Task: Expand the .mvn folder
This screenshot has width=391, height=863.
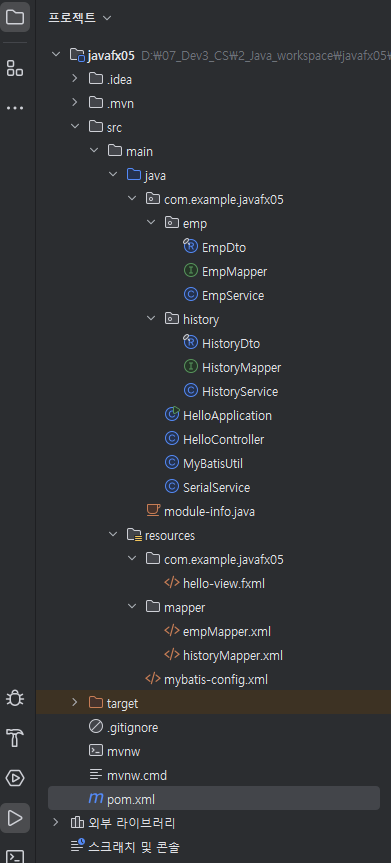Action: 74,103
